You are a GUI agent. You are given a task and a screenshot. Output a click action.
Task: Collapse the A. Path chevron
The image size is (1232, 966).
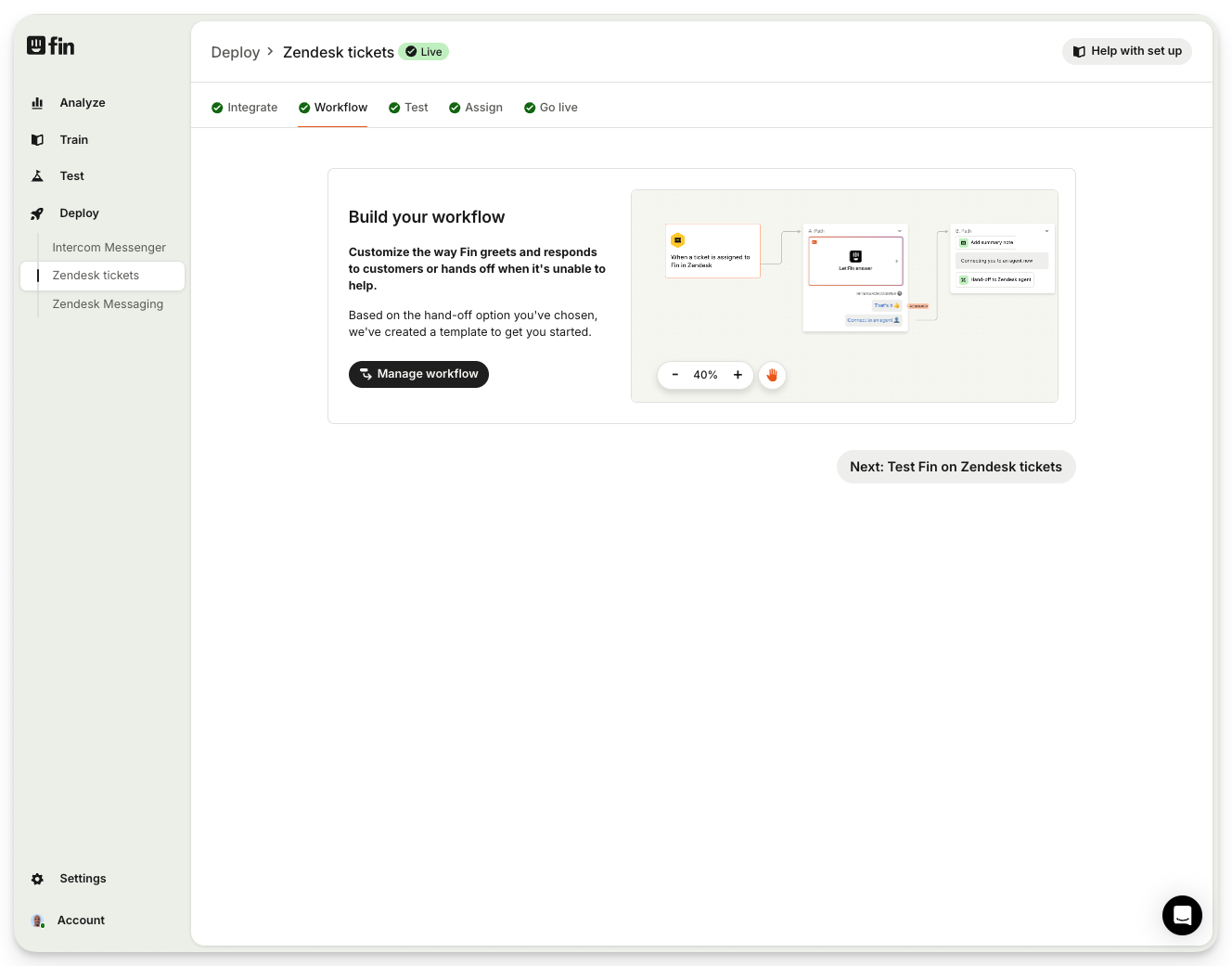tap(899, 231)
